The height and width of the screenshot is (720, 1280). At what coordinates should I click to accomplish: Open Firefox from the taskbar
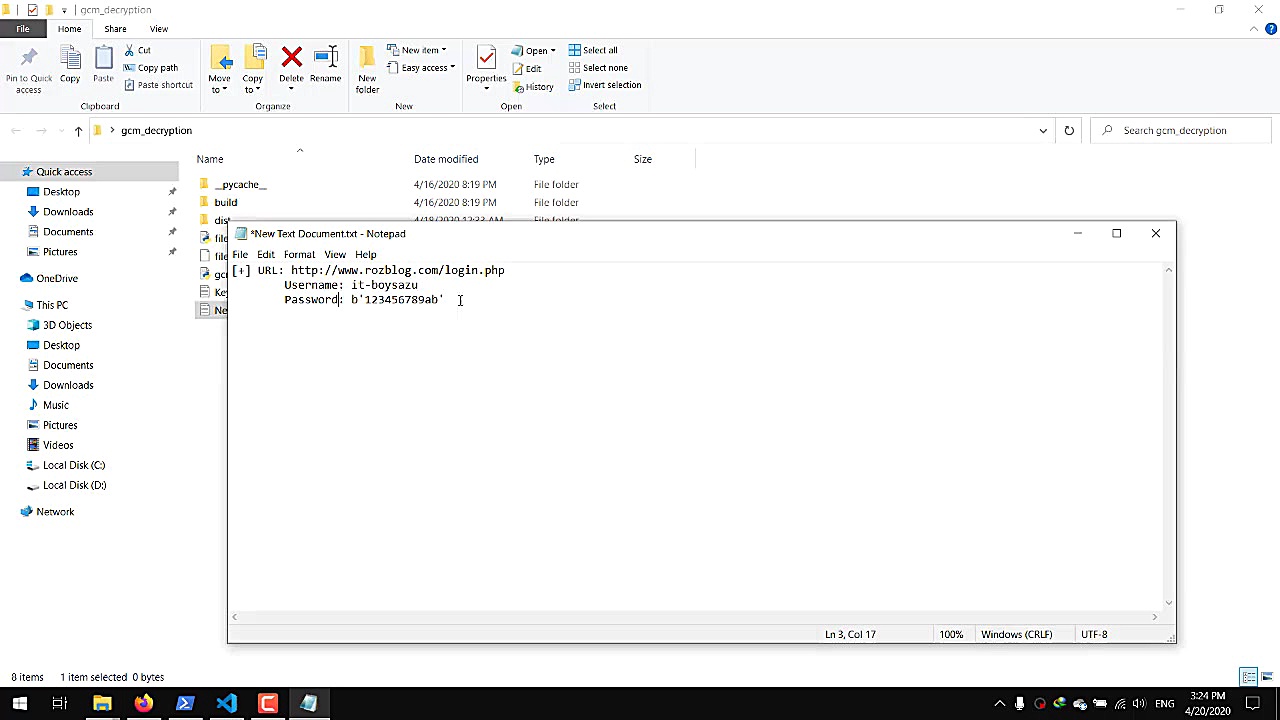click(144, 704)
